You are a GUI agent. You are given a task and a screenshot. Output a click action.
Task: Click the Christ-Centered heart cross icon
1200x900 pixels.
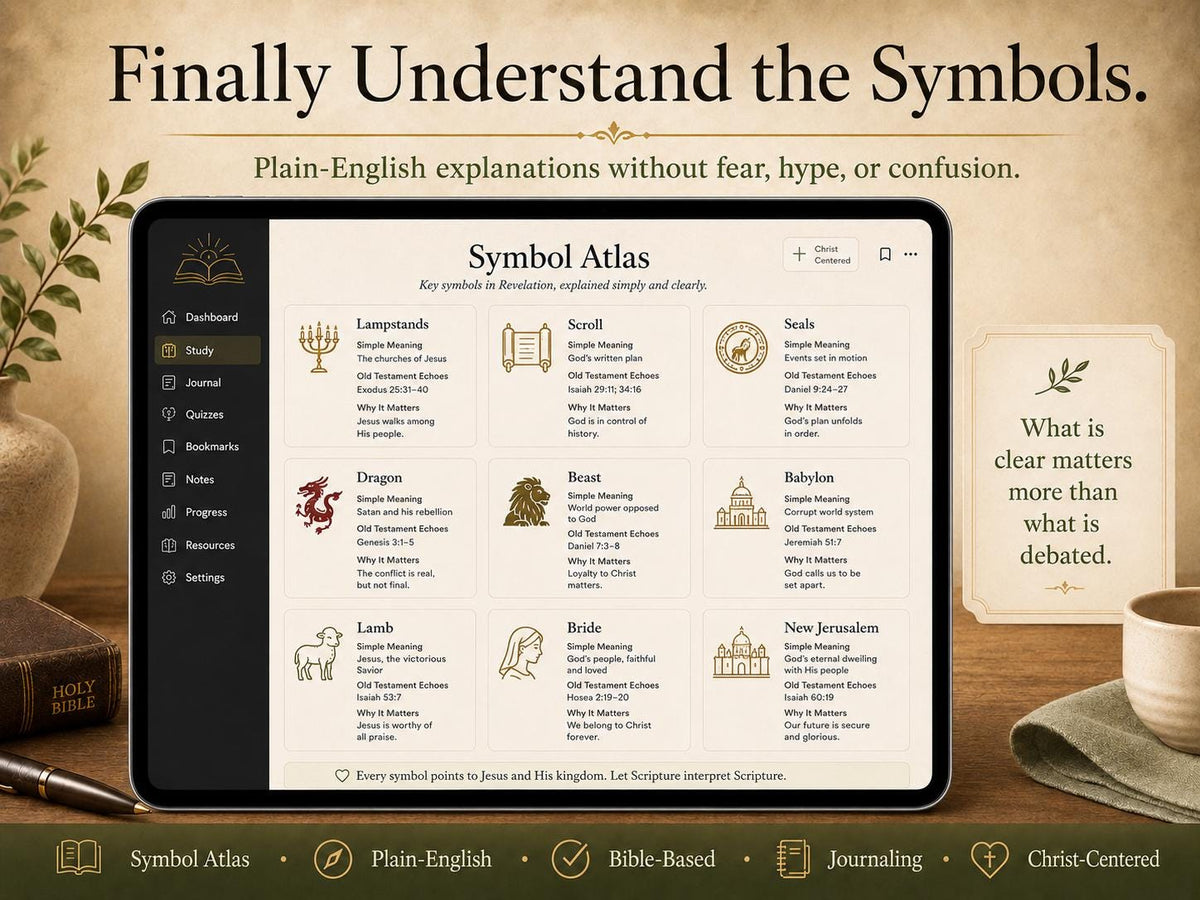(x=989, y=859)
